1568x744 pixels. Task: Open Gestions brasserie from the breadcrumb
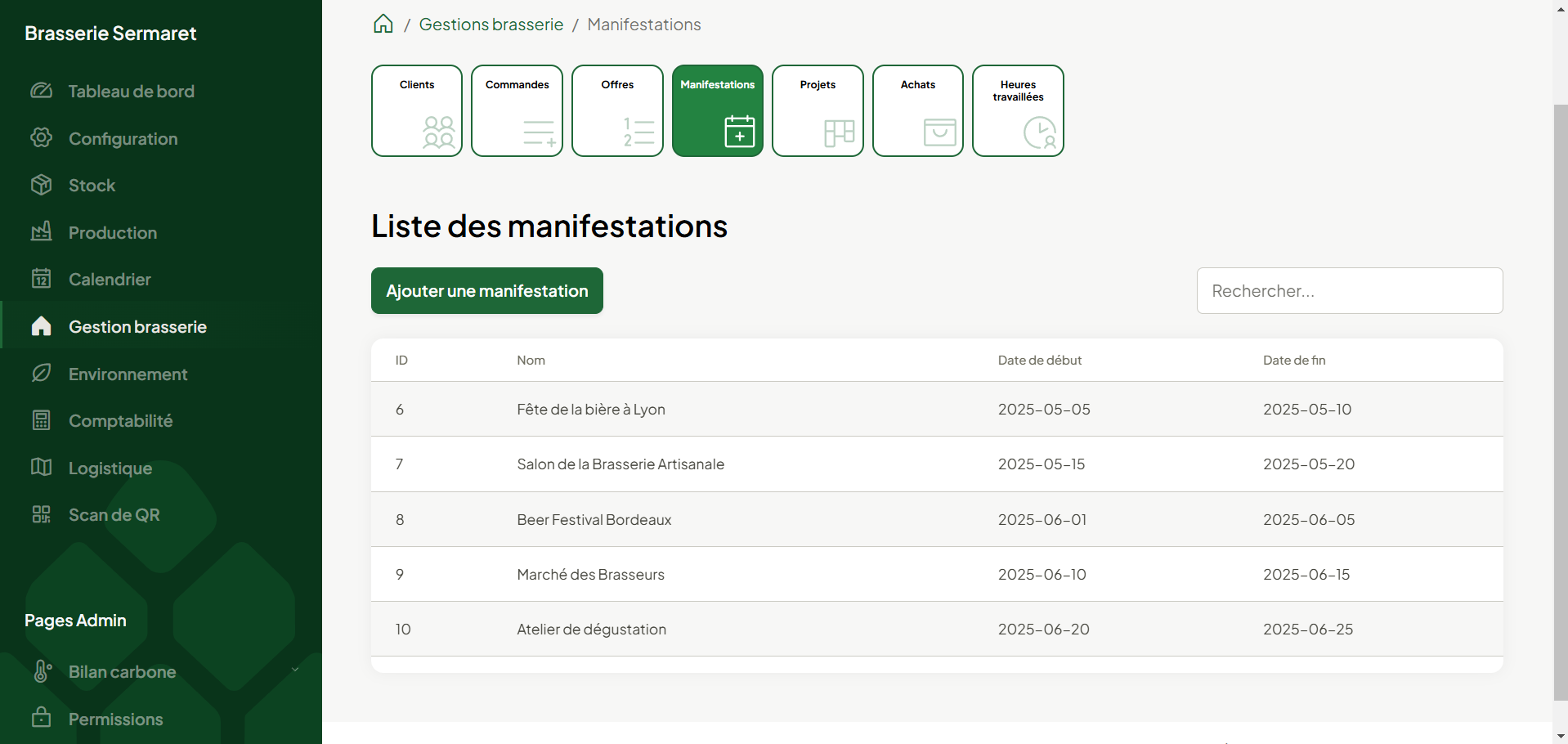click(x=491, y=24)
